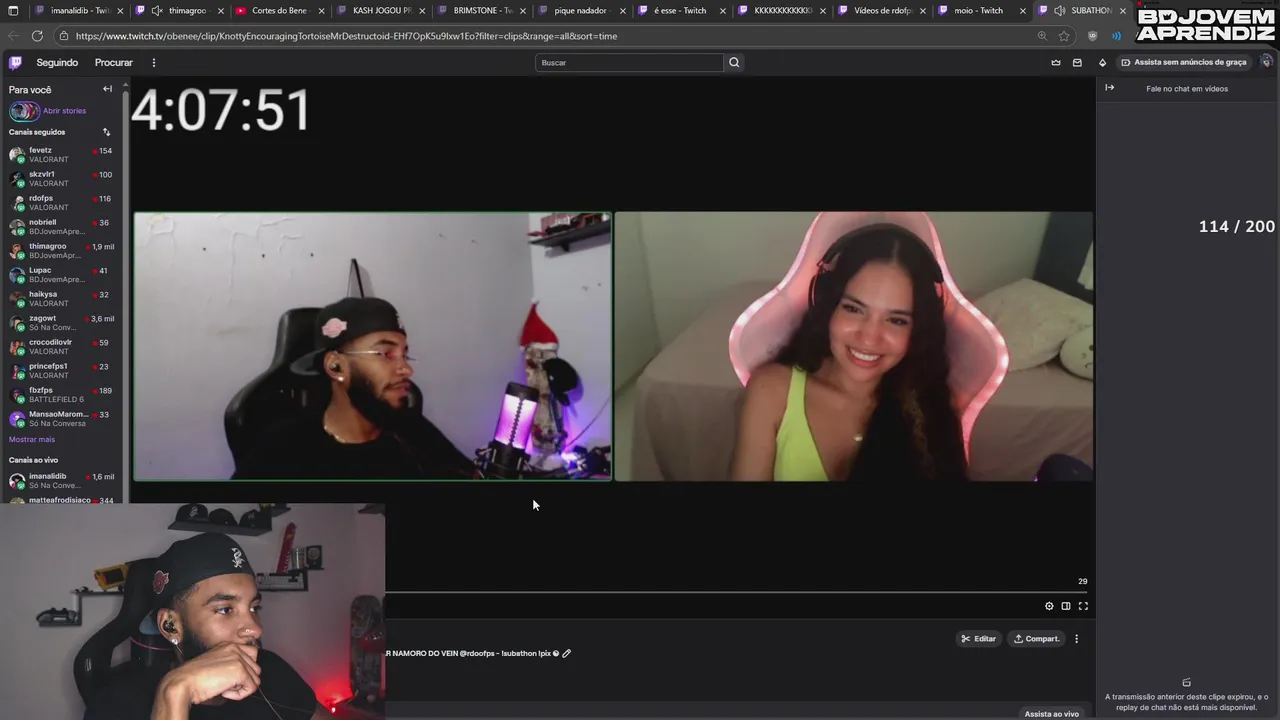Click the clip video to pause
Screen dimensions: 1280x720
tap(613, 346)
